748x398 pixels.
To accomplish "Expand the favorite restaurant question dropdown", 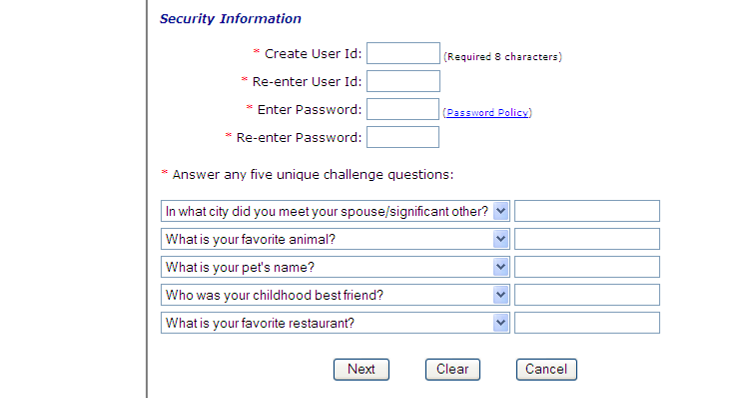I will (500, 323).
